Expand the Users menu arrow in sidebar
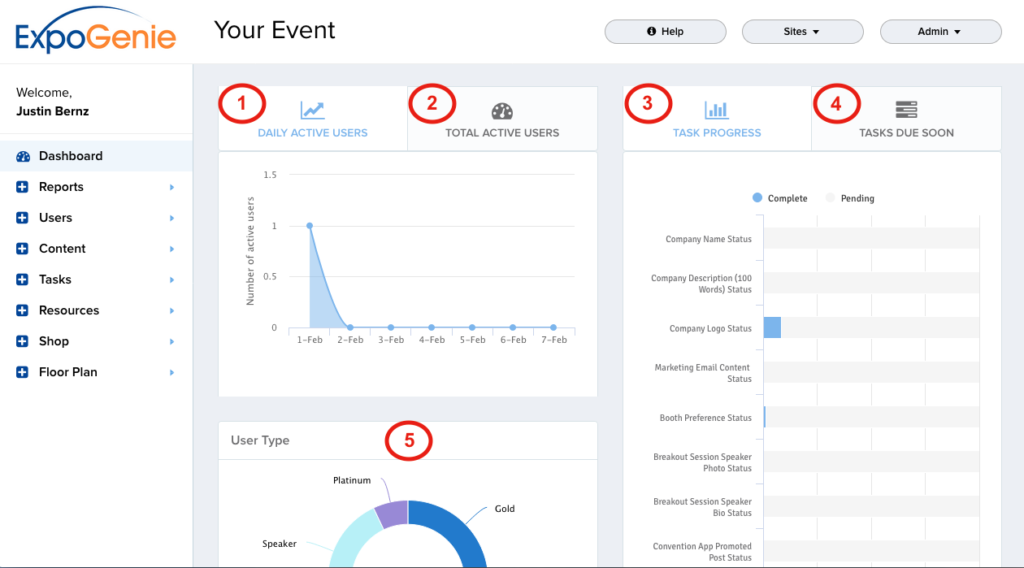Viewport: 1024px width, 568px height. (172, 218)
